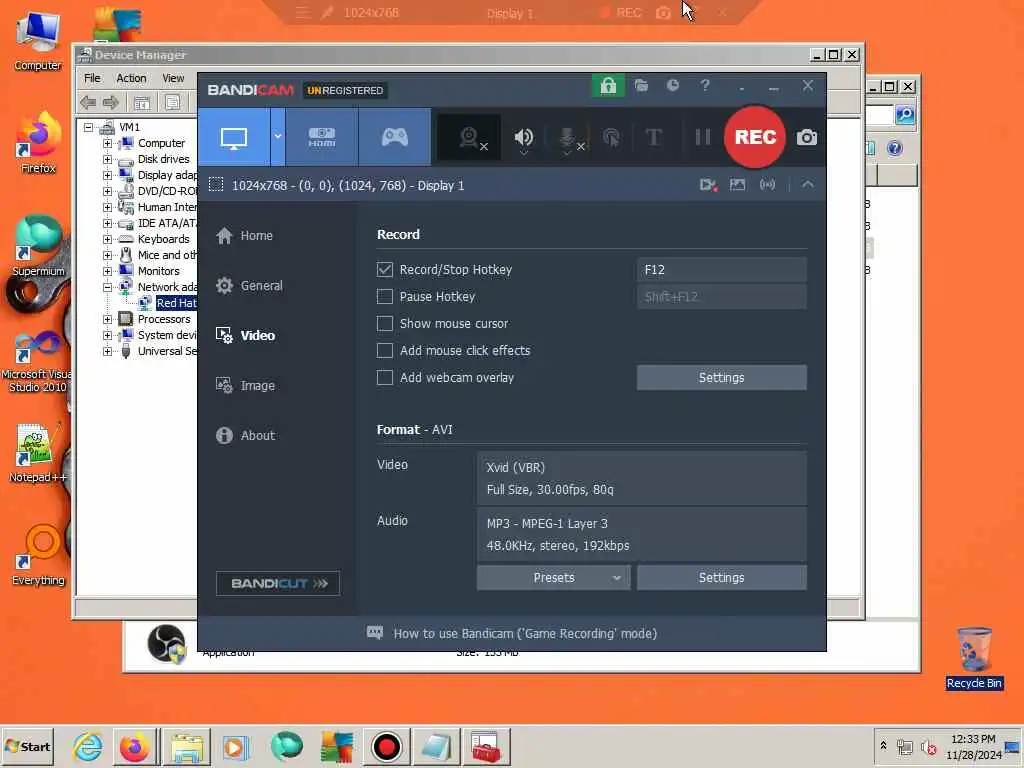Toggle microphone icon in Bandicam toolbar
The image size is (1024, 768).
(568, 139)
